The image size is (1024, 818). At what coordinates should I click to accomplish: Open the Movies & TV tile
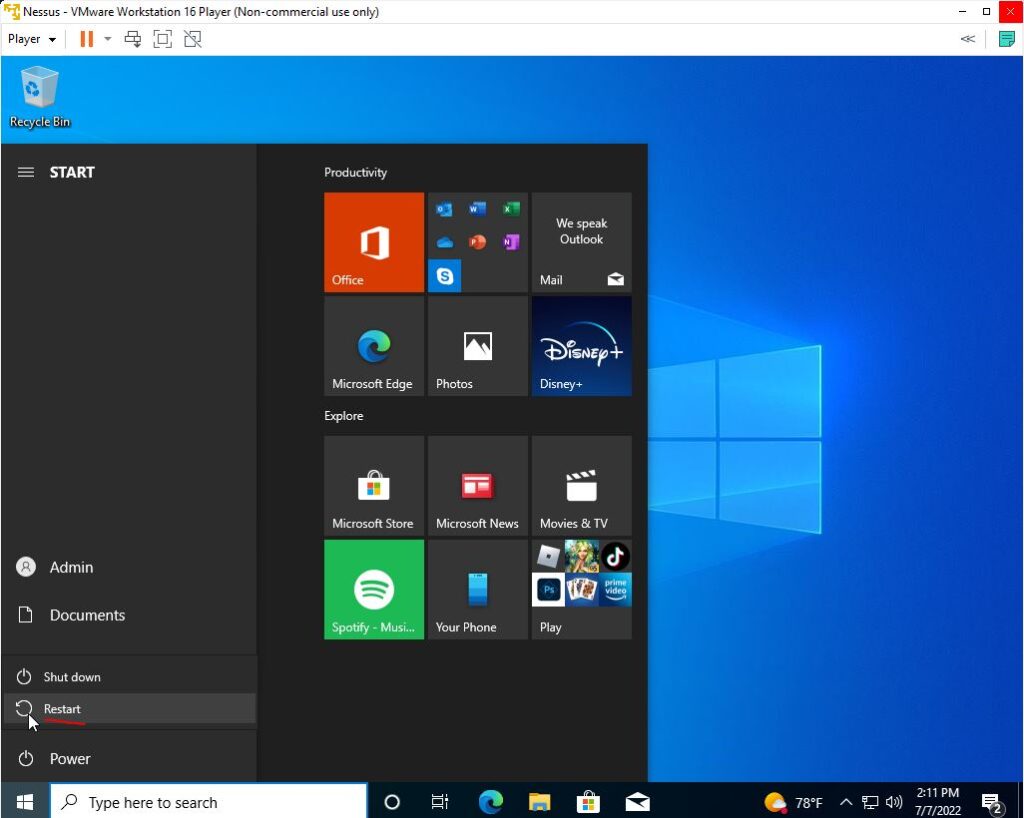click(582, 486)
